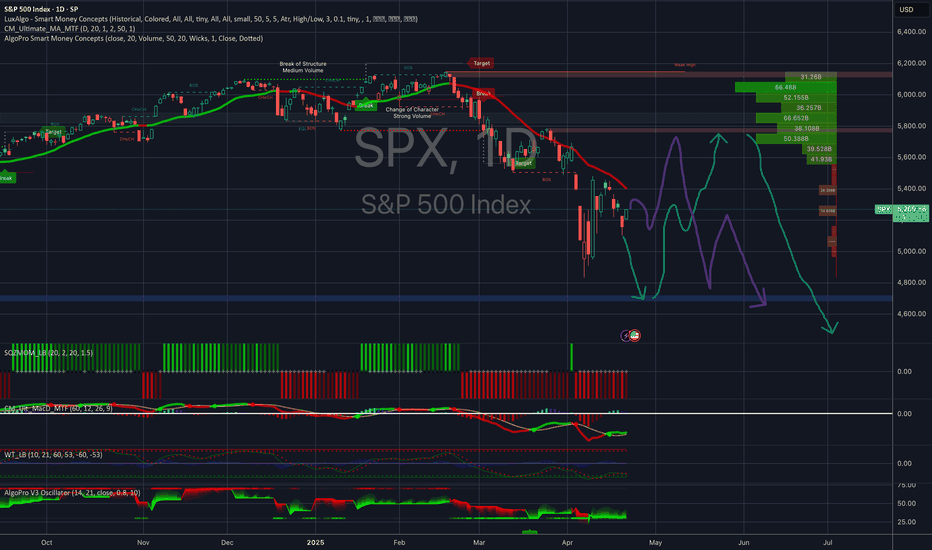Viewport: 932px width, 550px height.
Task: Click the 5,800.00 price axis label
Action: pos(911,126)
